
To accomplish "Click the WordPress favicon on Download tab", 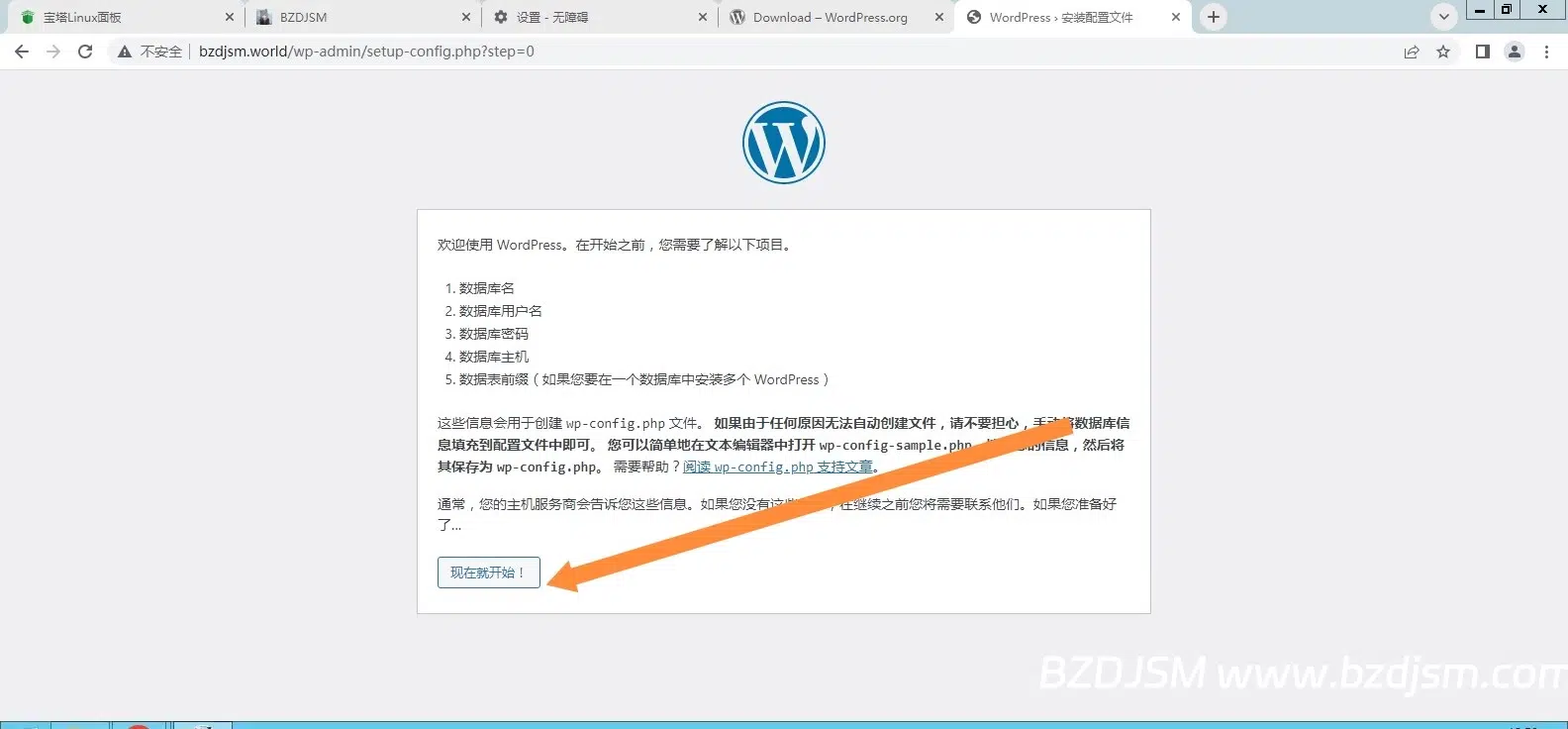I will (737, 17).
